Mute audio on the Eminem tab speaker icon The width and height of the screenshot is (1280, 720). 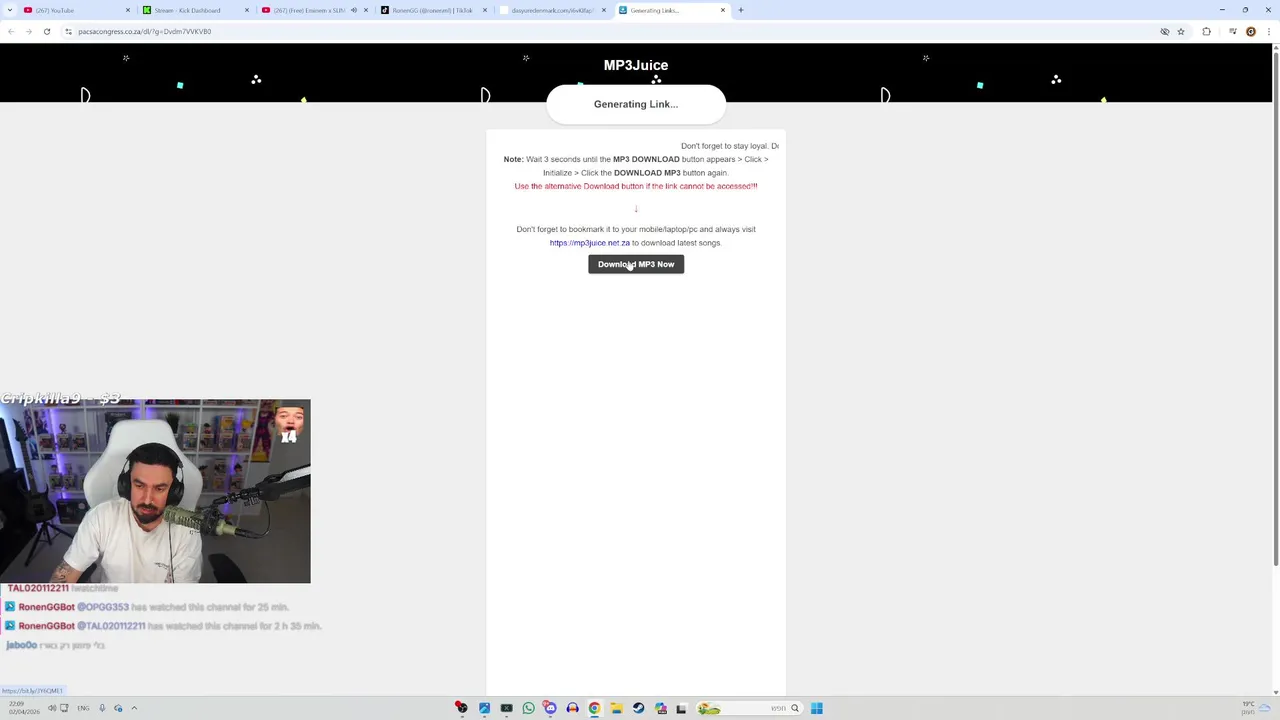(353, 10)
